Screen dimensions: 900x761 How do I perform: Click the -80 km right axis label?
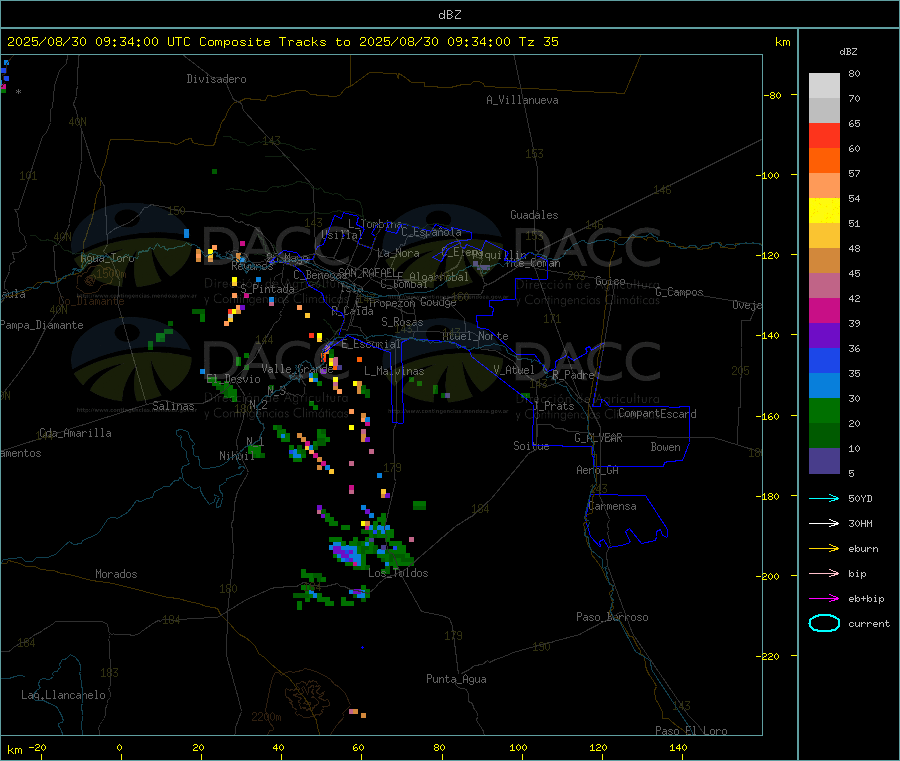[772, 95]
